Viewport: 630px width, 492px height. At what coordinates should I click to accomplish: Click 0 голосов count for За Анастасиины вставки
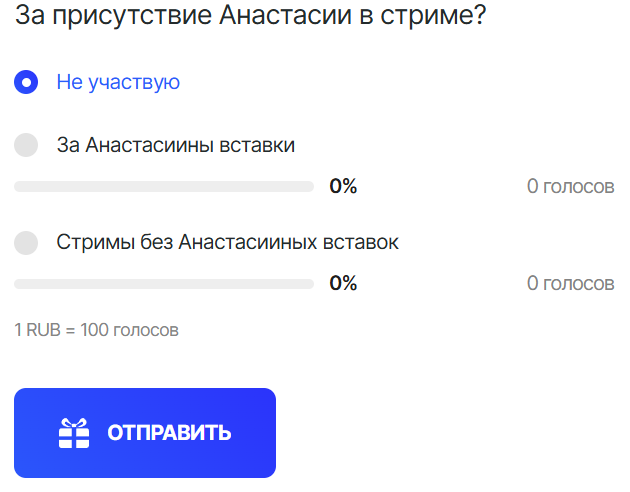pos(570,187)
